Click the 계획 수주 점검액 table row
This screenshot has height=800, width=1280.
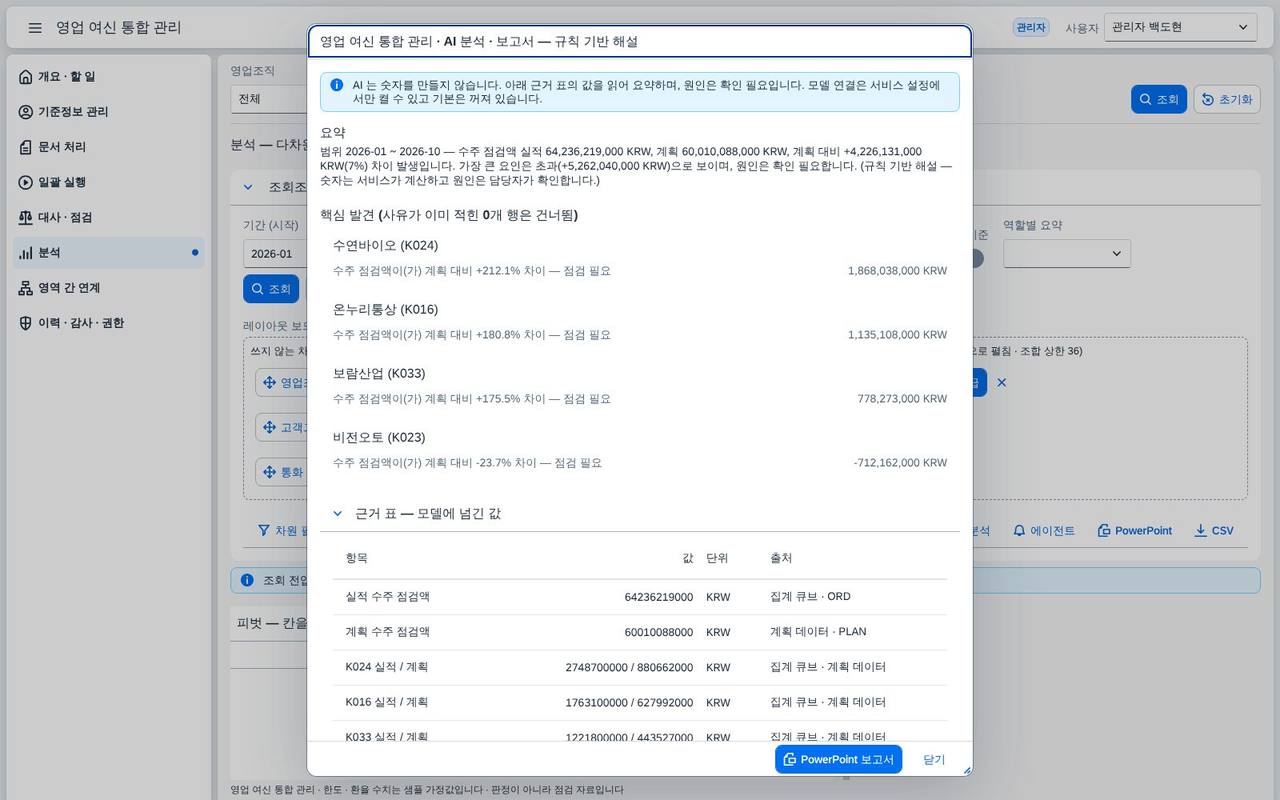click(640, 632)
